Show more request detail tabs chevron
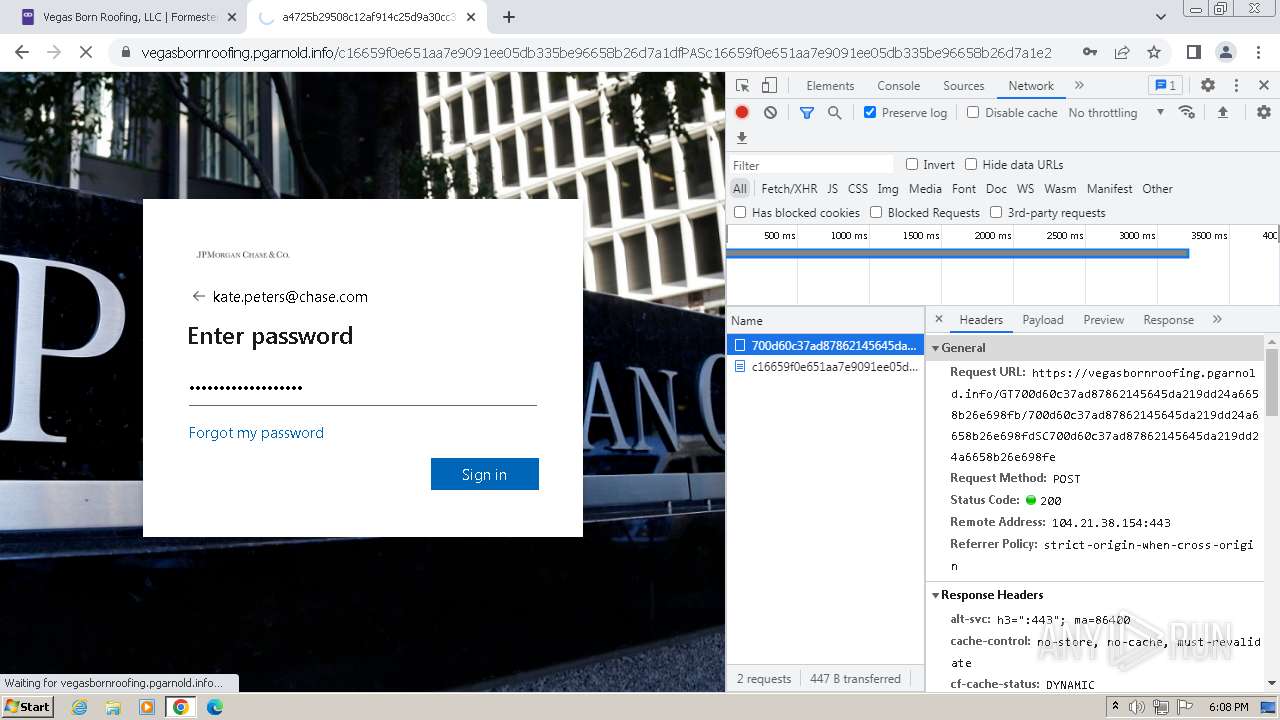 [1217, 320]
